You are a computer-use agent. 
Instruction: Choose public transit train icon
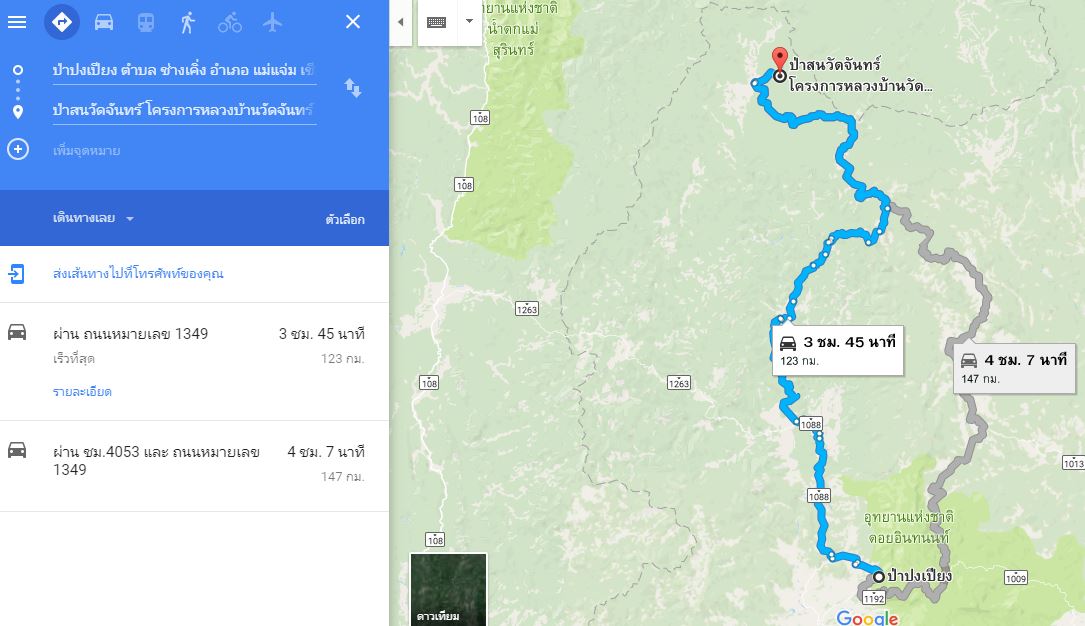click(x=145, y=22)
